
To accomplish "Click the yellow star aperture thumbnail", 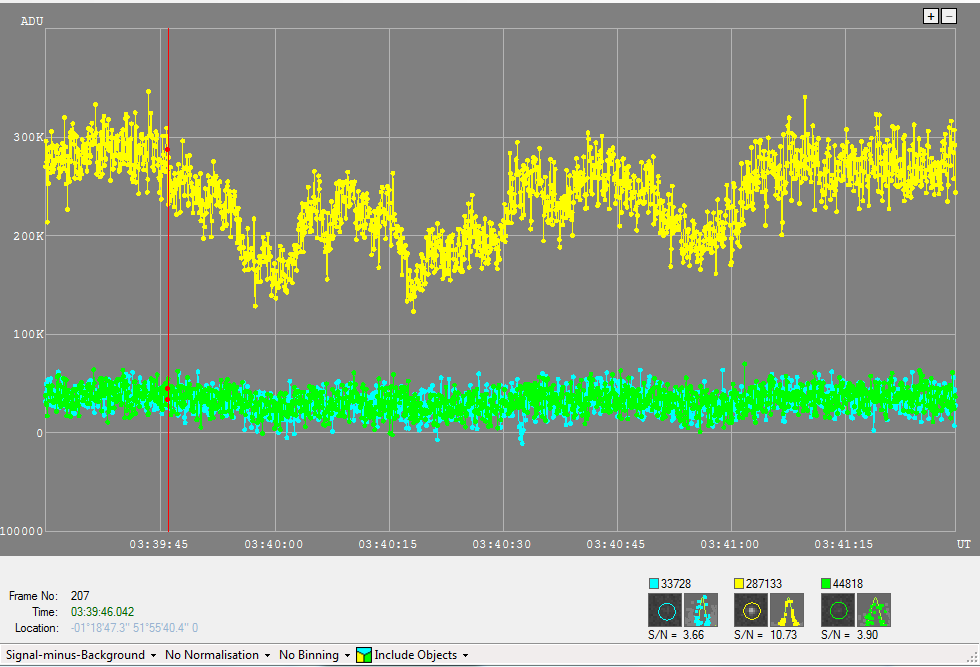I will 751,609.
